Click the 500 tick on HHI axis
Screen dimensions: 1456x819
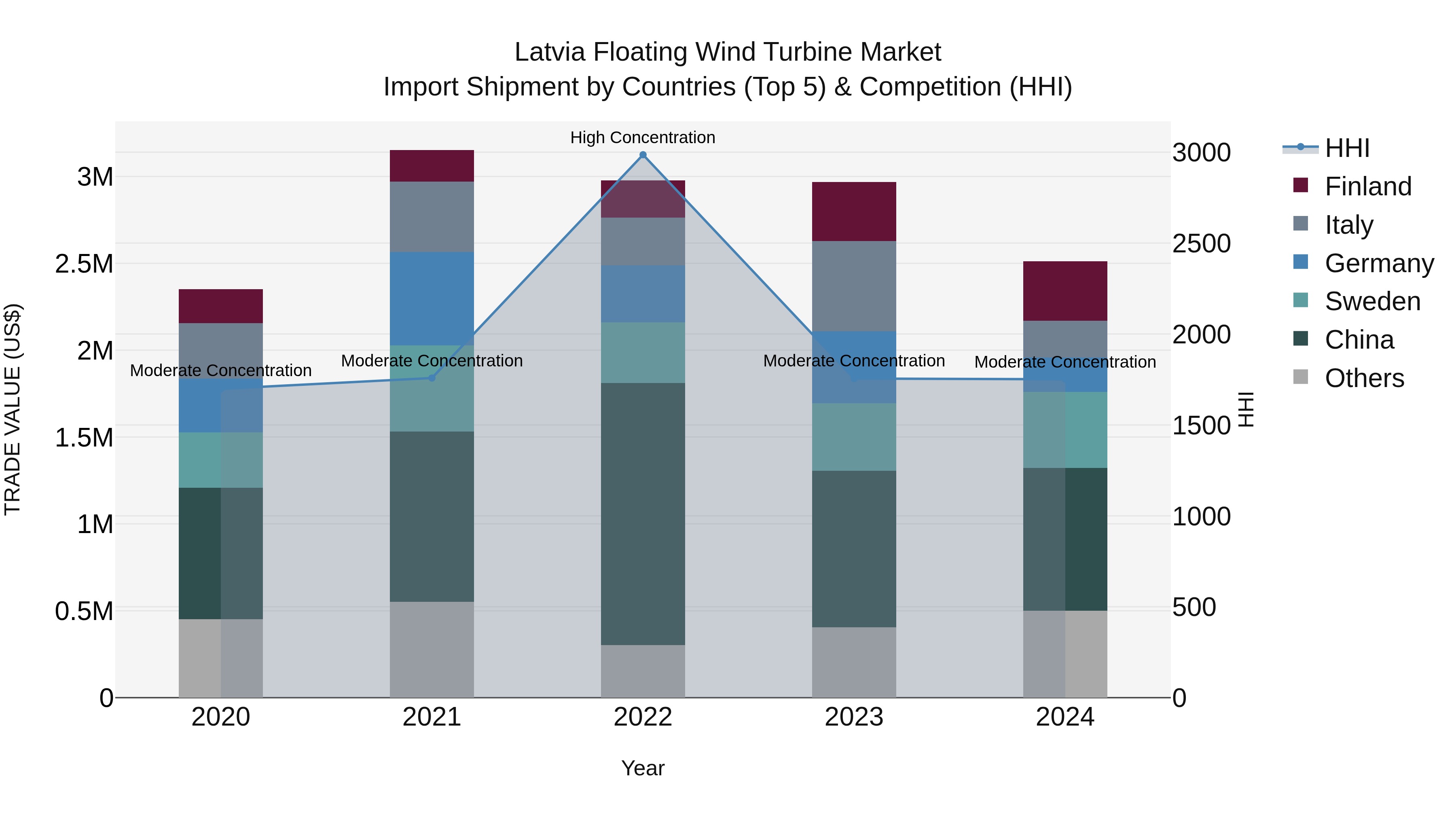(x=1194, y=607)
